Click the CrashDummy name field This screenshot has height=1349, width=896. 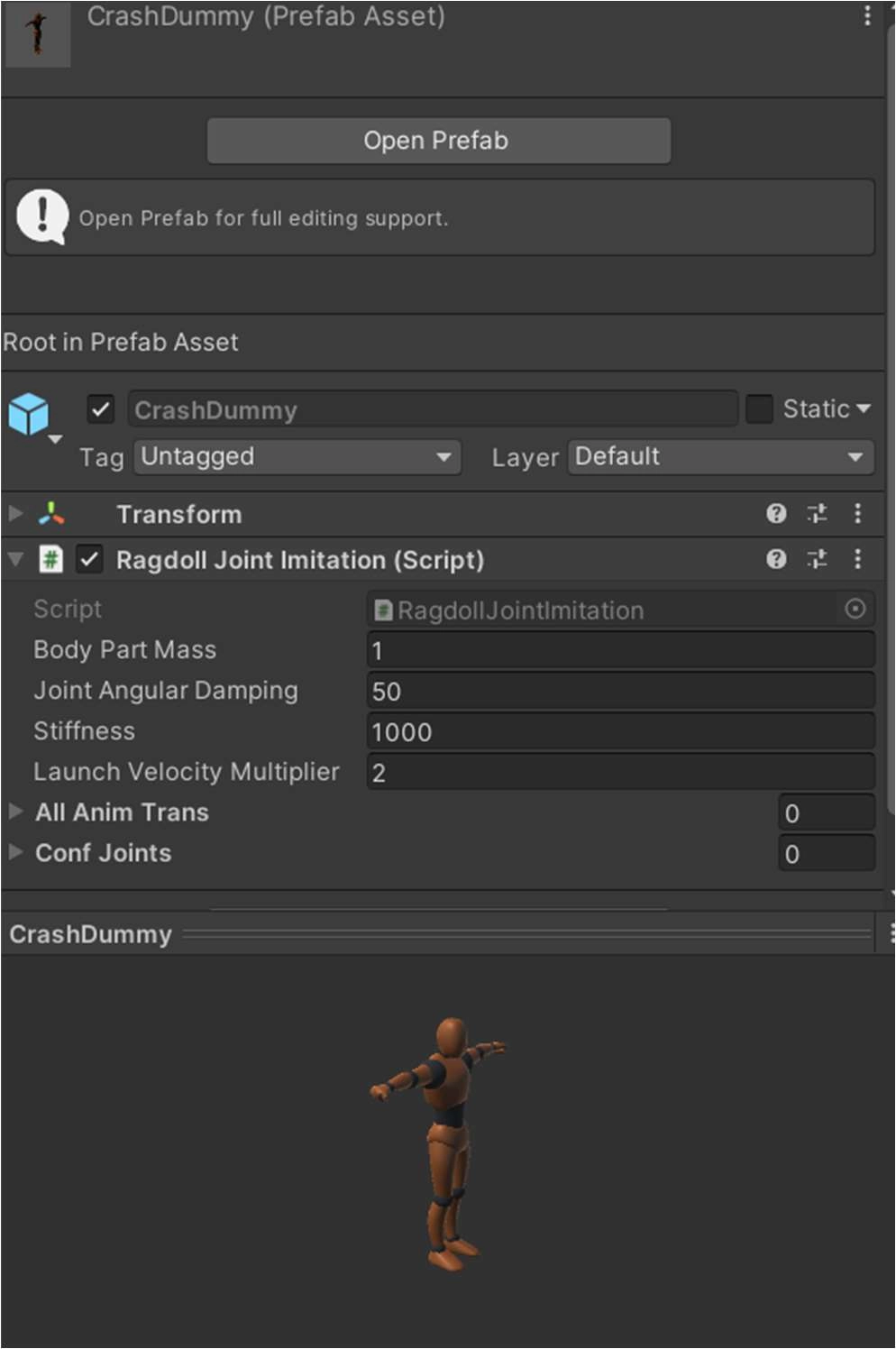[433, 409]
